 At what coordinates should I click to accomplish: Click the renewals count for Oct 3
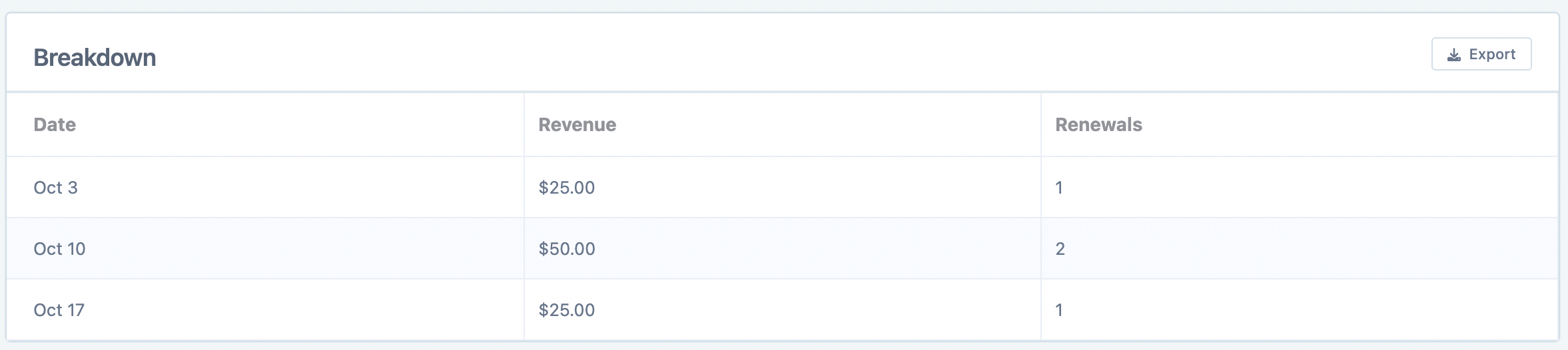[1059, 188]
